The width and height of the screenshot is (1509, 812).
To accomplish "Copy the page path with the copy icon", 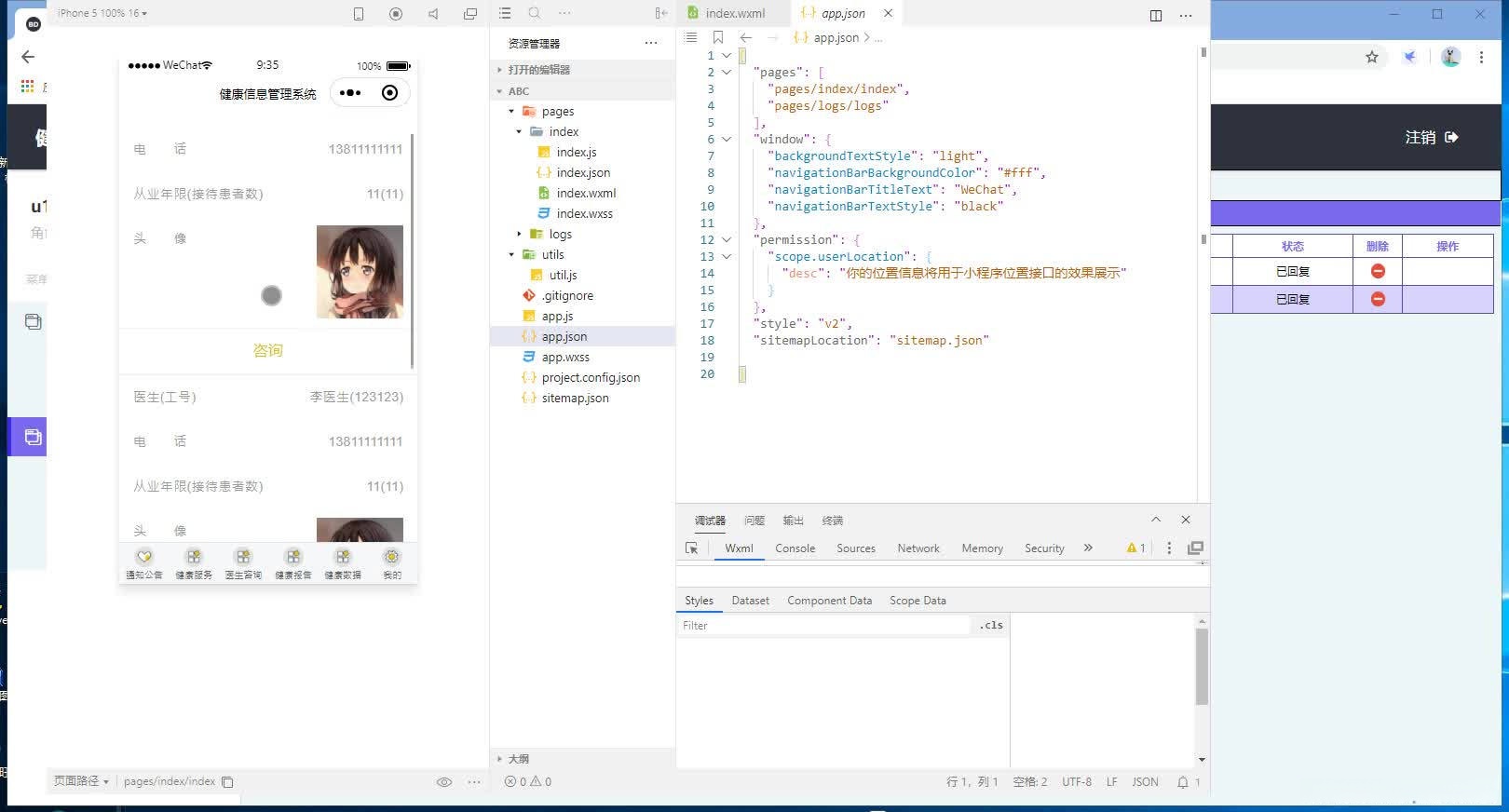I will coord(227,782).
